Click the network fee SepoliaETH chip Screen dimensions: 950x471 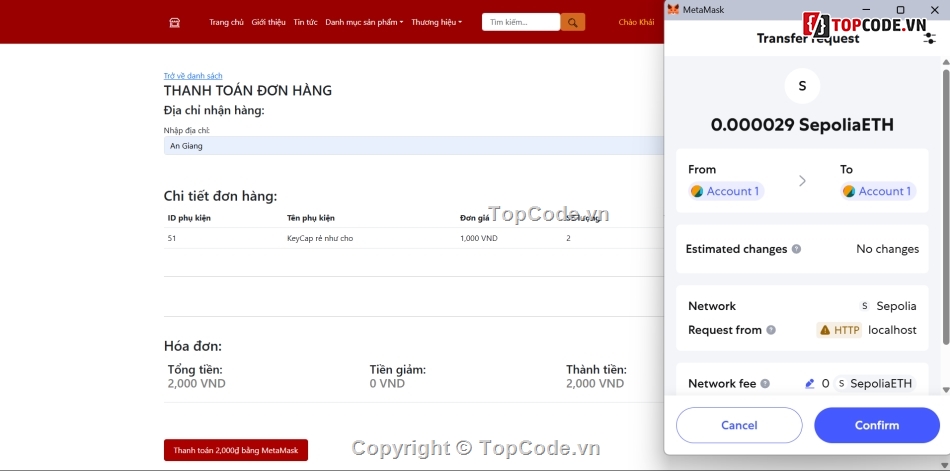point(875,384)
